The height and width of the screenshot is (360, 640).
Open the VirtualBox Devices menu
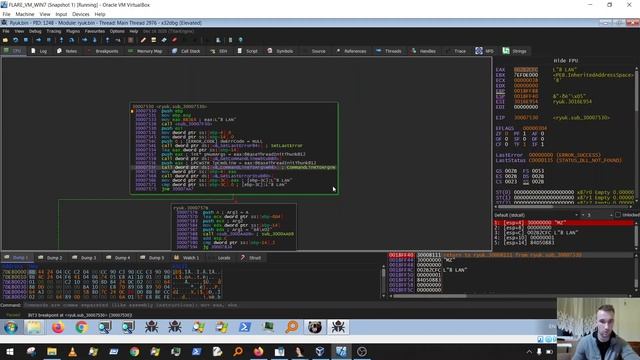point(80,14)
